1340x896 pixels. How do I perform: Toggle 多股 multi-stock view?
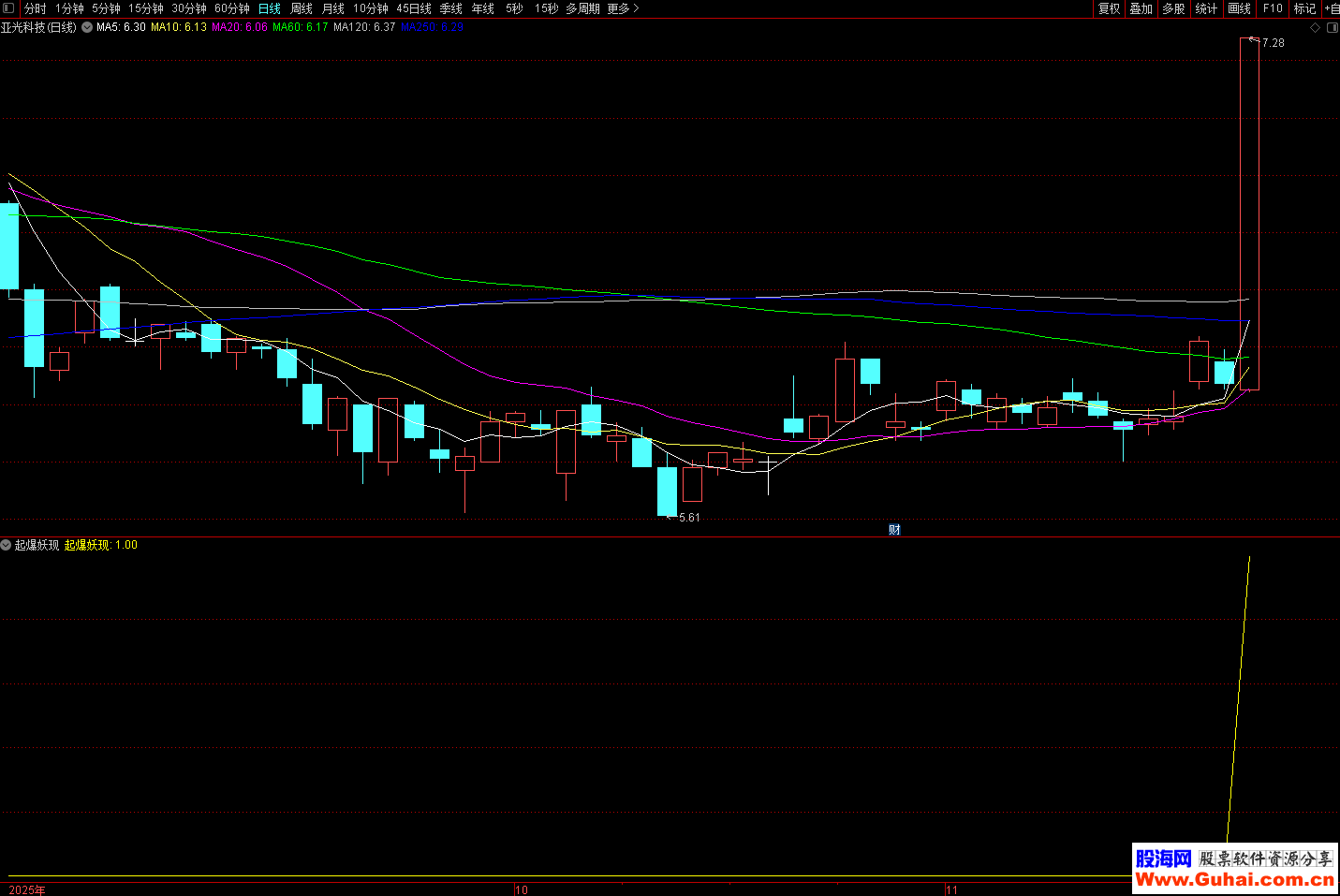point(1173,8)
